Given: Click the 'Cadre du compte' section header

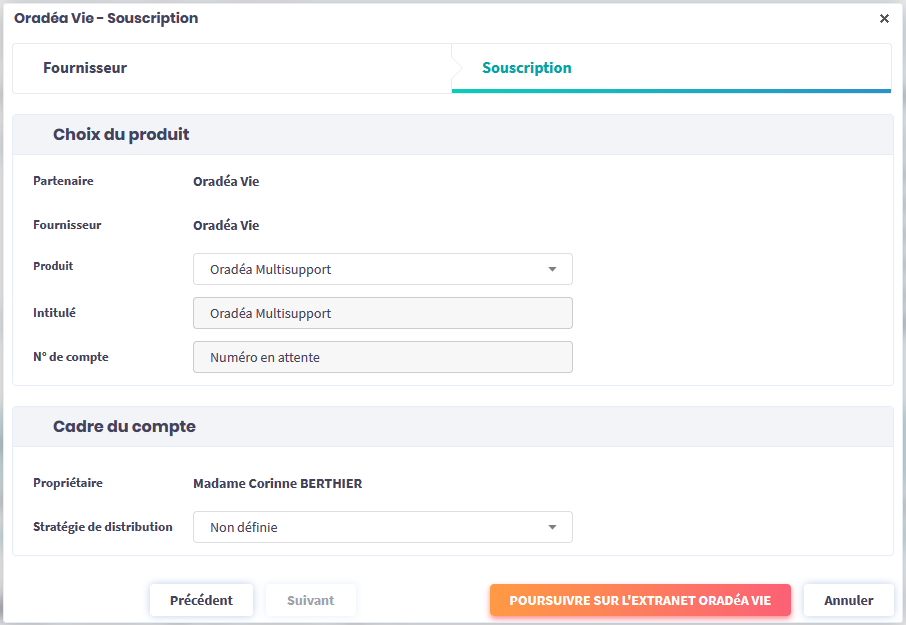Looking at the screenshot, I should coord(124,426).
